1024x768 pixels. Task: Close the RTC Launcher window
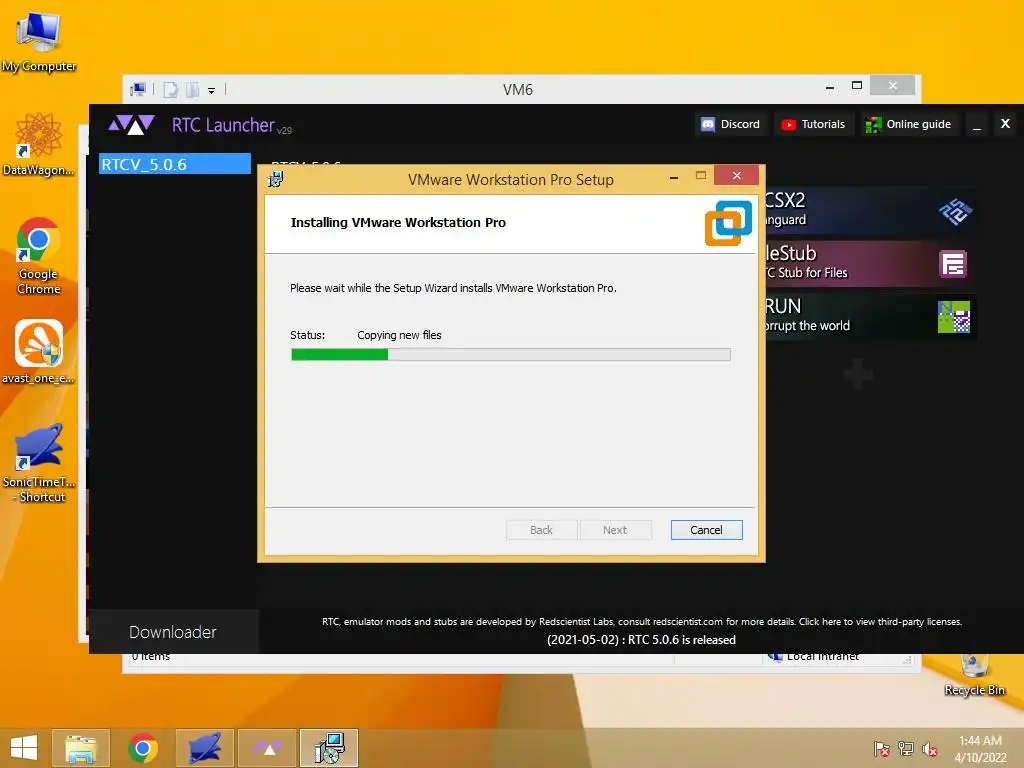pyautogui.click(x=1005, y=123)
